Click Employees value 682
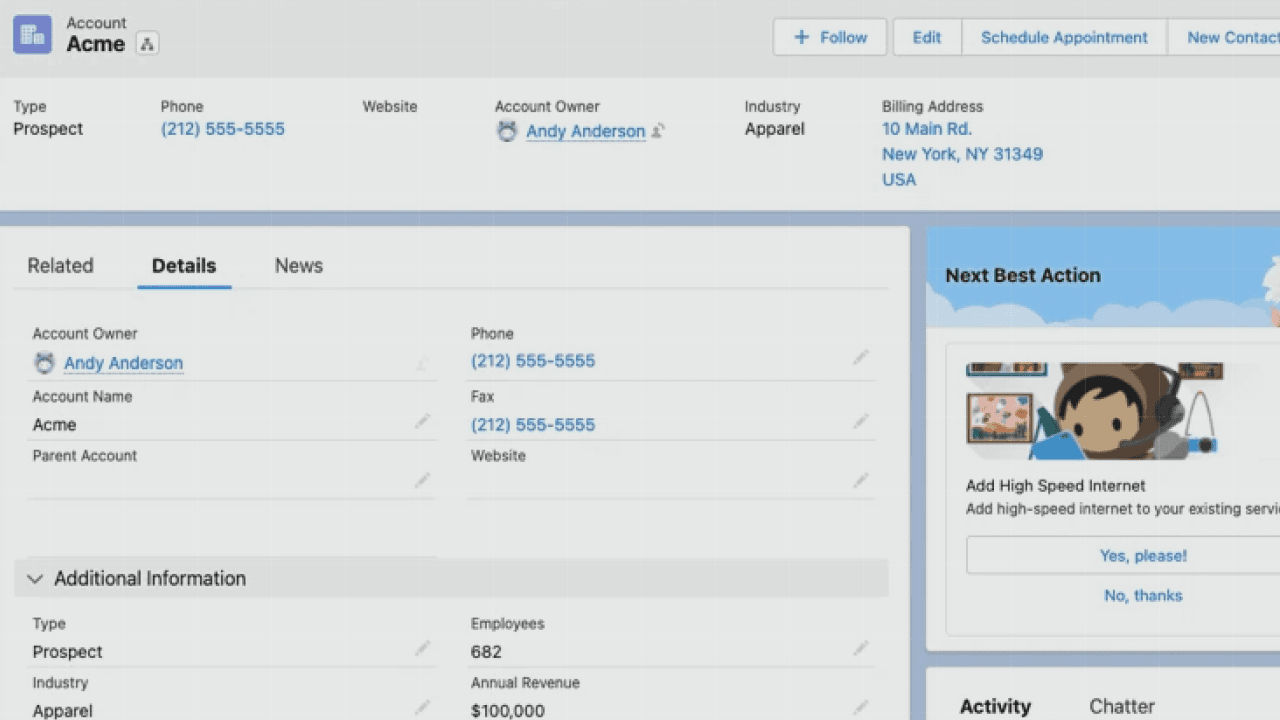The image size is (1280, 720). click(x=486, y=652)
